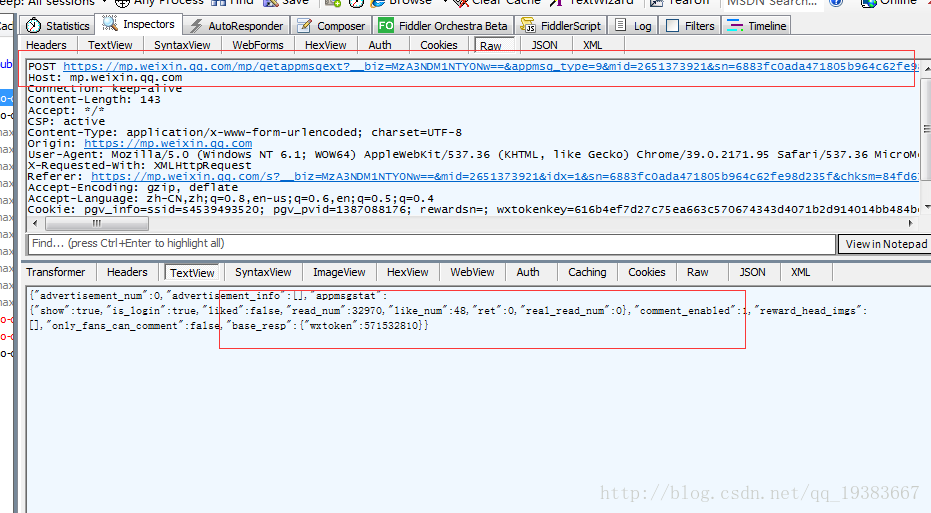Open the Composer tab
The image size is (931, 513).
point(331,26)
